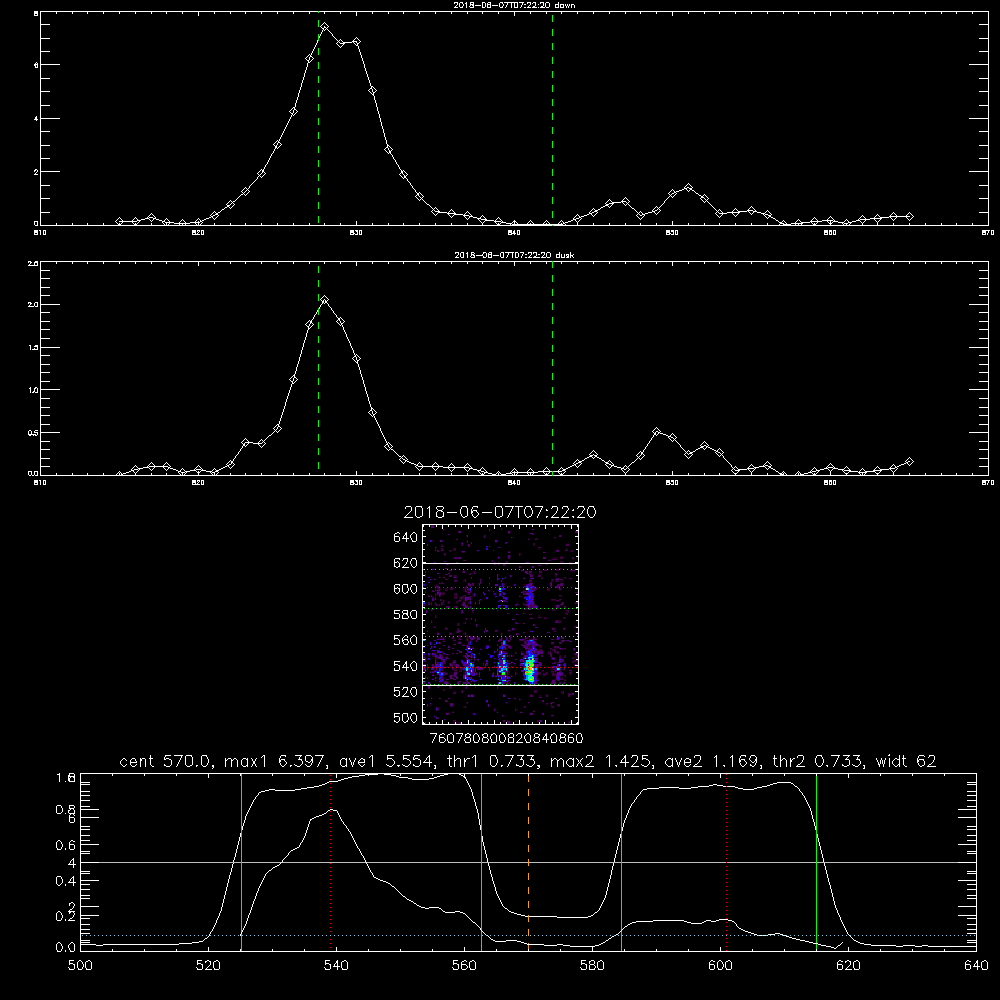
Task: Click the "560" y-axis label of spectral image
Action: [x=406, y=640]
